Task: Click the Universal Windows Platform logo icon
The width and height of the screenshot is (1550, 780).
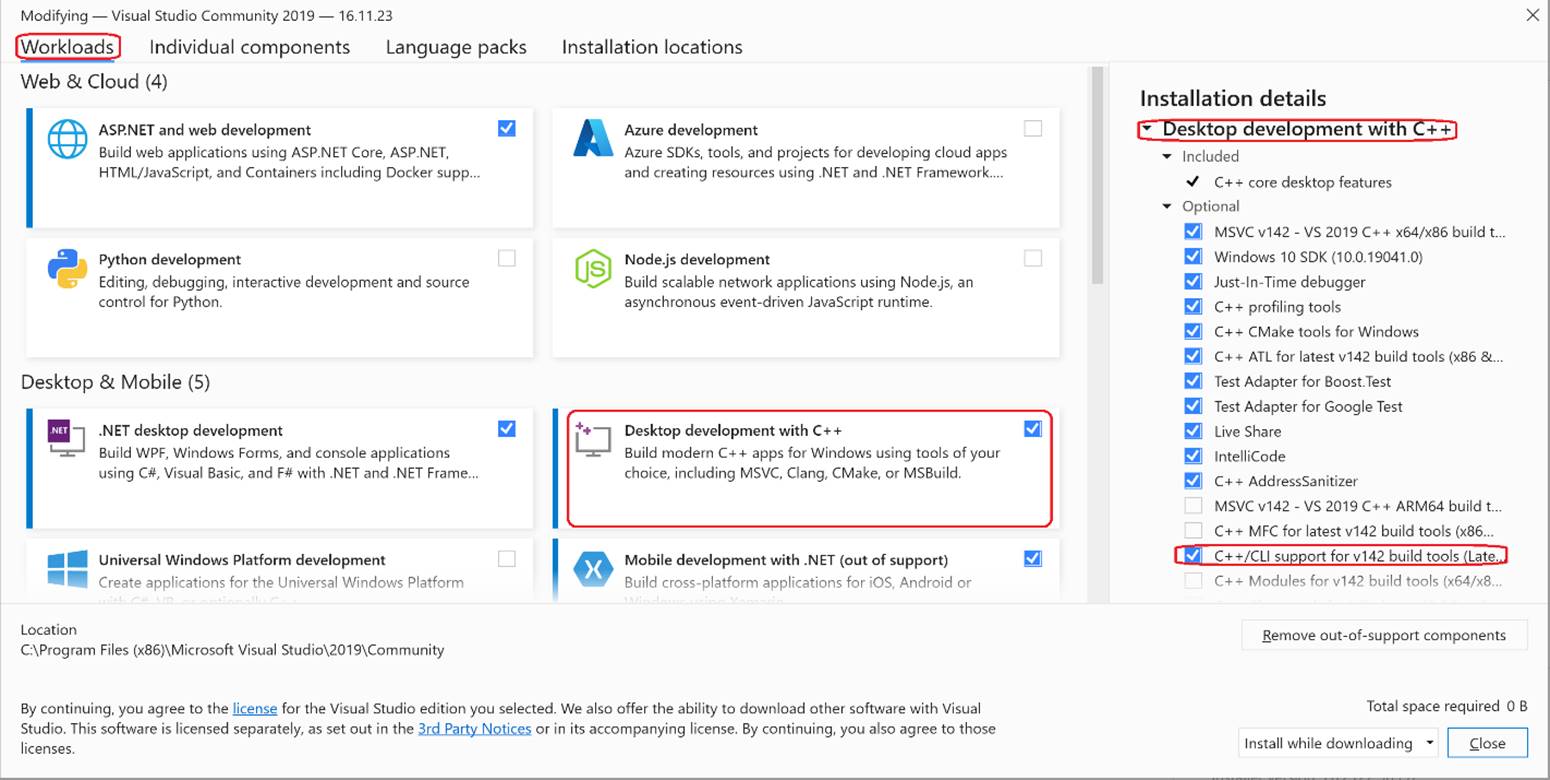Action: coord(67,570)
